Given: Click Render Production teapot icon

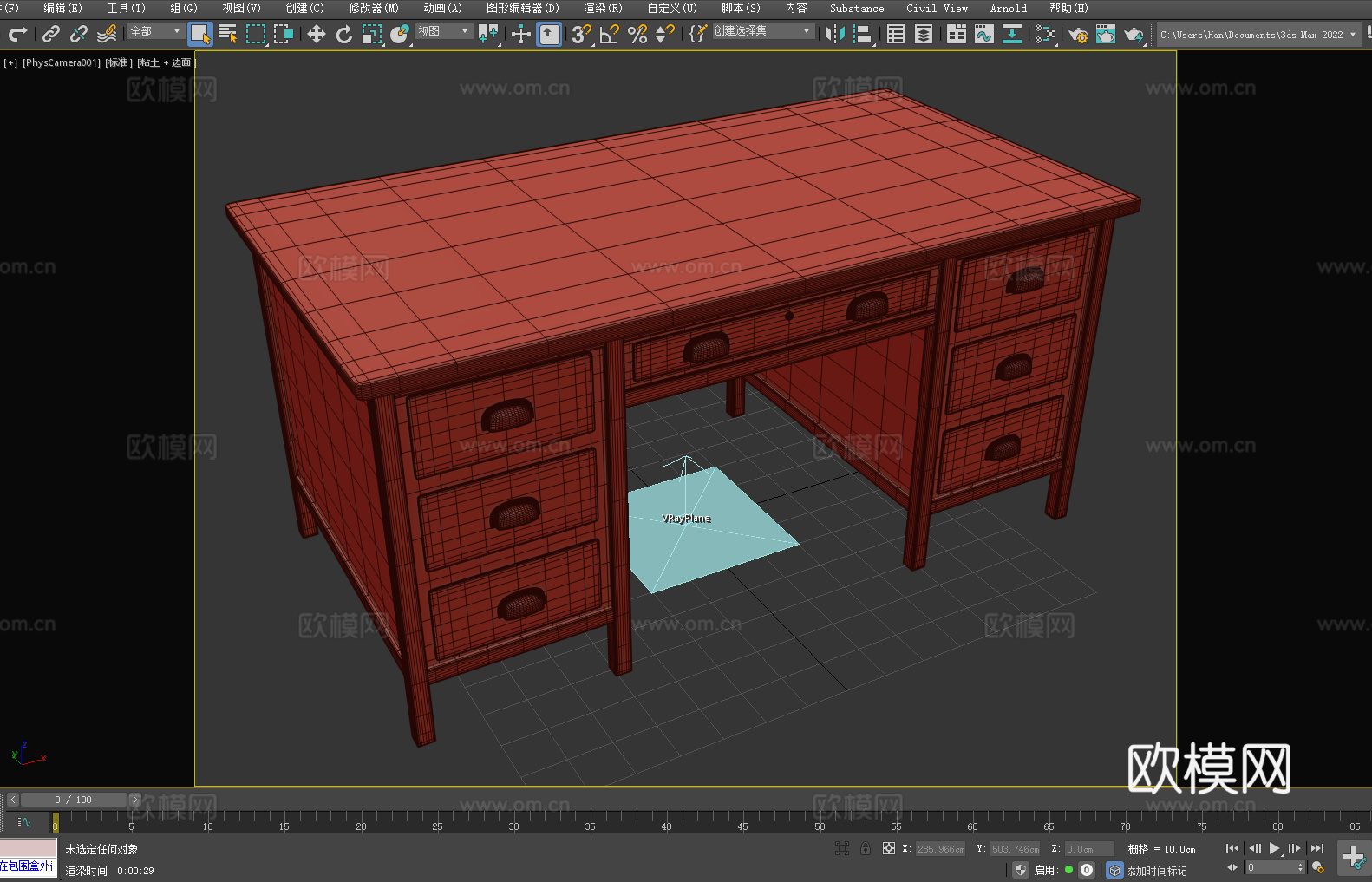Looking at the screenshot, I should [x=1134, y=34].
